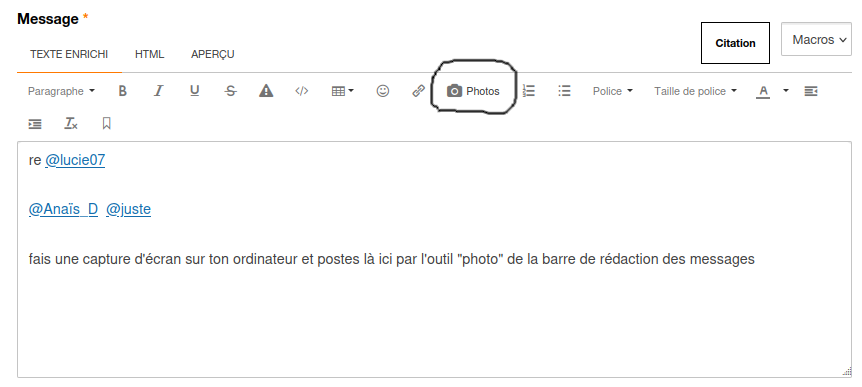Open the @juste mention link

[x=128, y=209]
